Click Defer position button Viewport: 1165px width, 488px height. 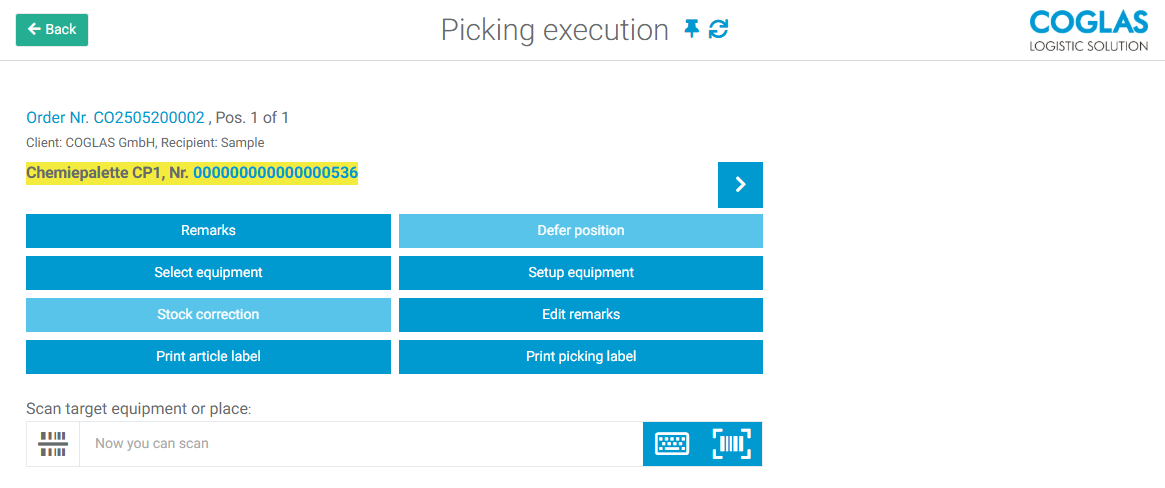581,231
